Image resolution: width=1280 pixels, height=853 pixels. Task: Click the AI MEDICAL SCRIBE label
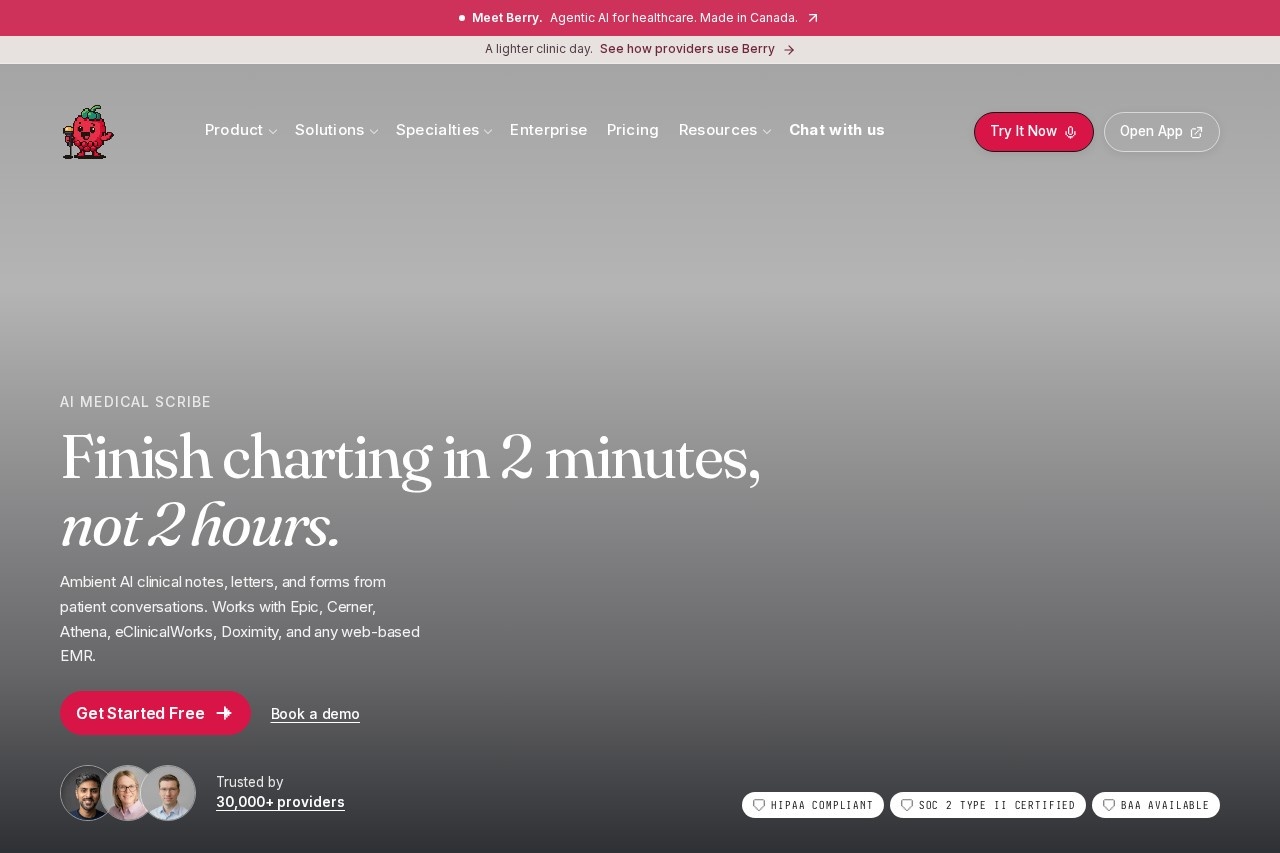click(x=136, y=402)
